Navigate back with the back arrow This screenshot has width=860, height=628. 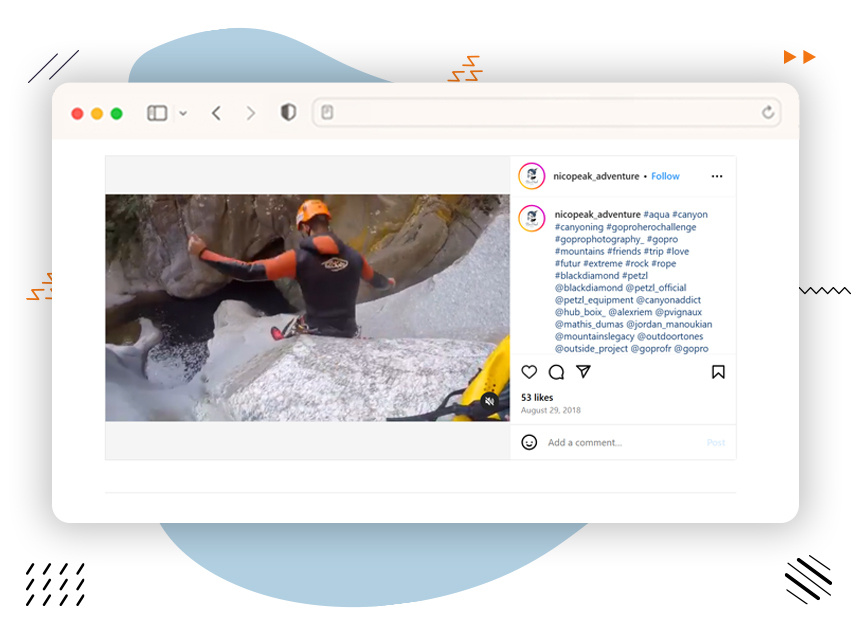click(216, 113)
